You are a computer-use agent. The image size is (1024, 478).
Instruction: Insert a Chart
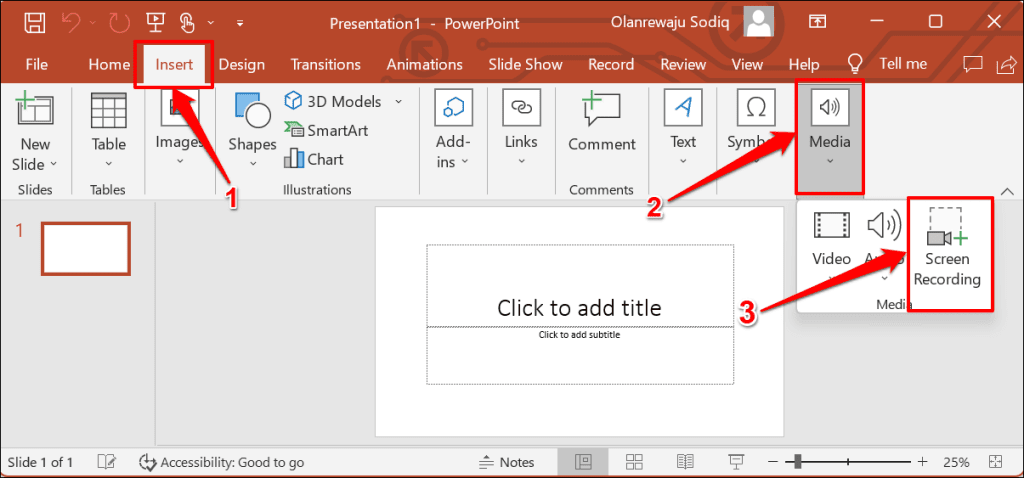[x=313, y=159]
